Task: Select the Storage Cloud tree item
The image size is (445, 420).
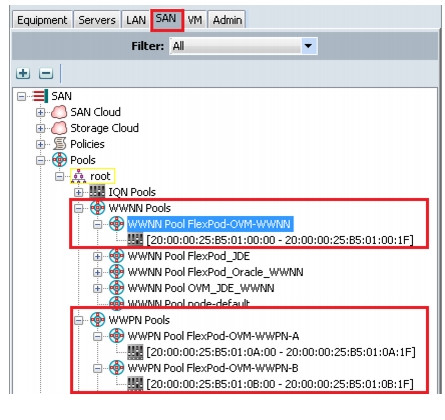Action: 104,128
